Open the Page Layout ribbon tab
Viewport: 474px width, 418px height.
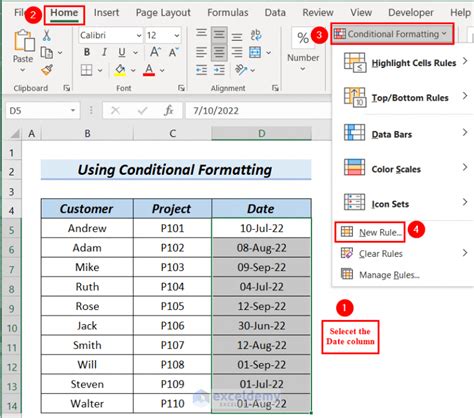click(163, 13)
